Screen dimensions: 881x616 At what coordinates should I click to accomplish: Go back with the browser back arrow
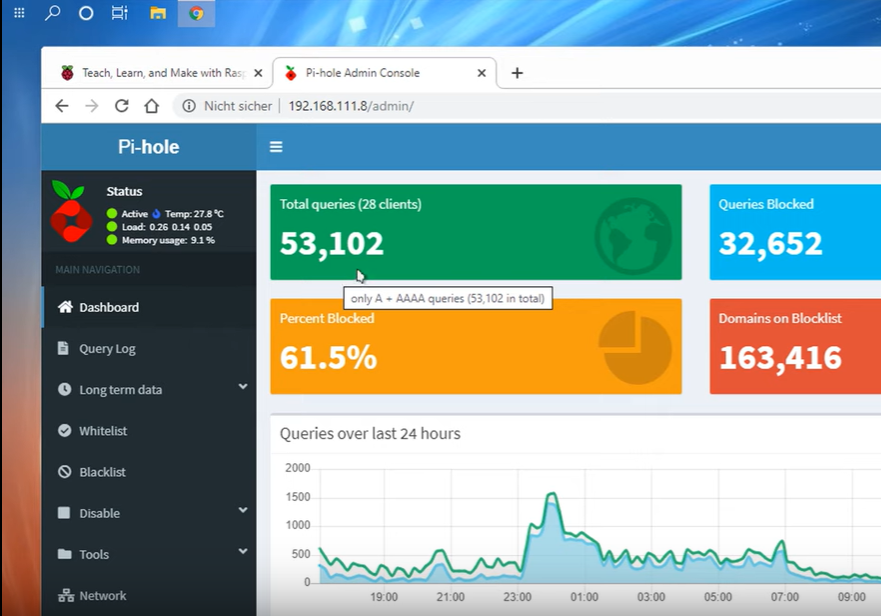(62, 106)
